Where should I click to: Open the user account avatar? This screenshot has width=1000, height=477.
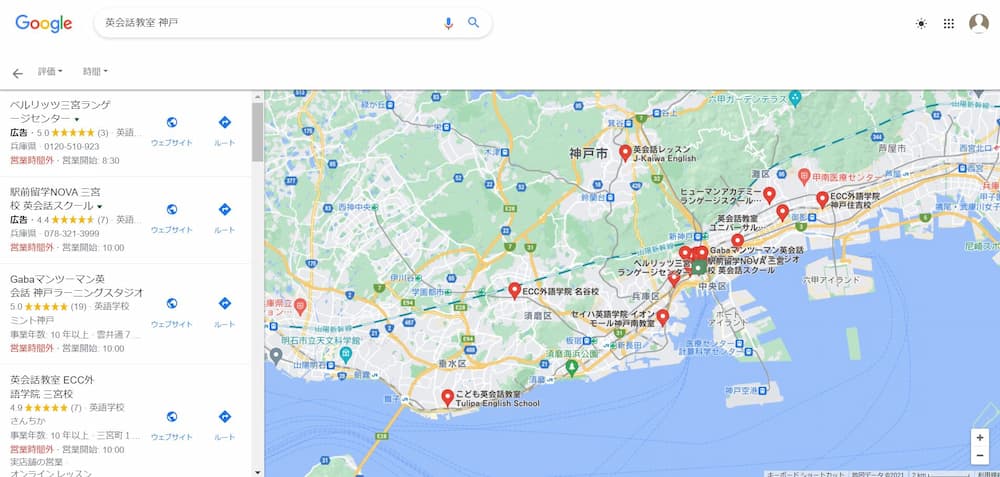coord(978,24)
